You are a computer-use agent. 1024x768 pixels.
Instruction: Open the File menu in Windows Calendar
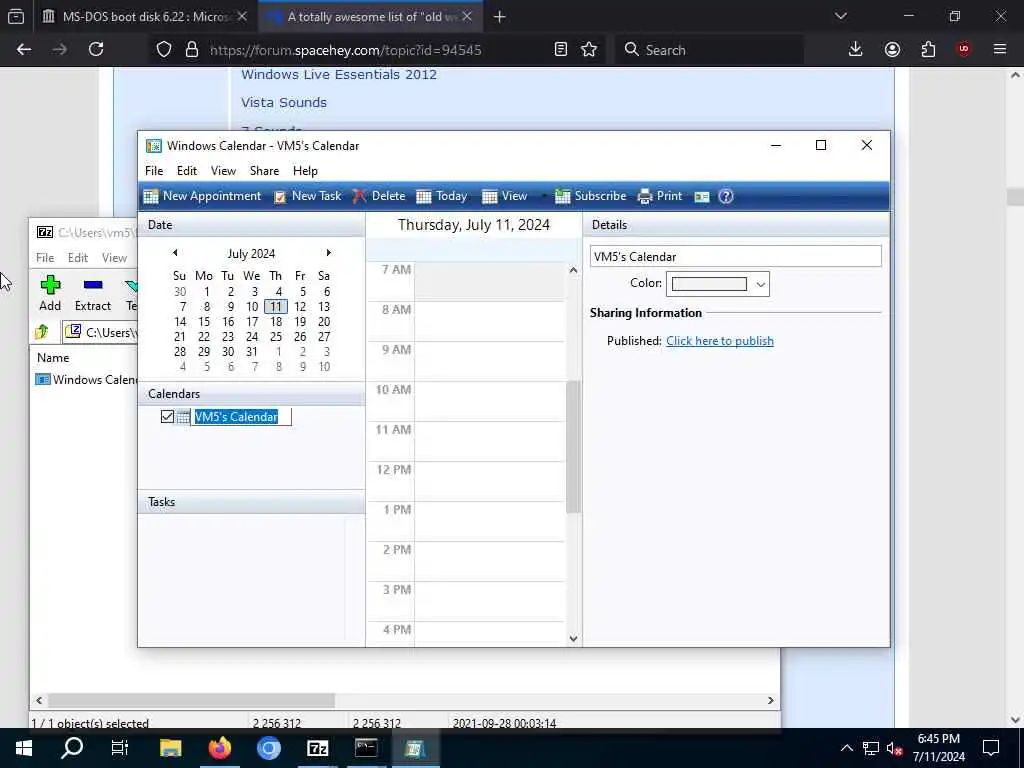[x=154, y=170]
